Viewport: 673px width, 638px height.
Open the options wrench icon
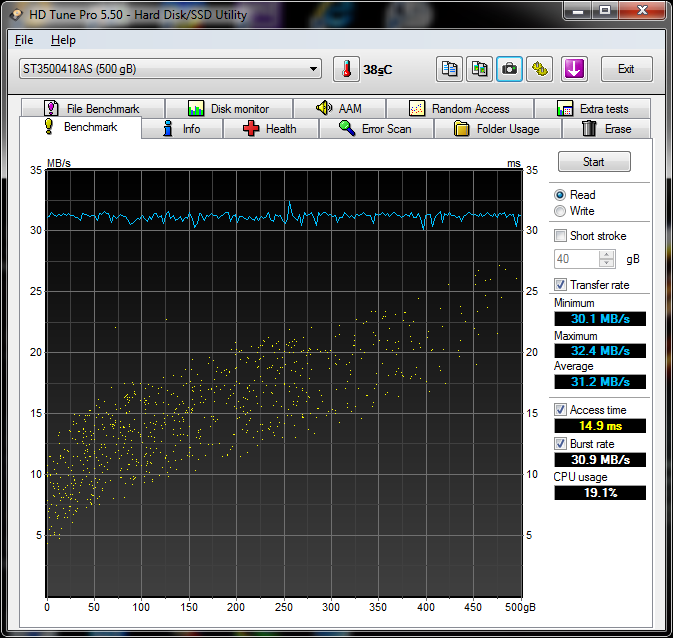click(x=540, y=69)
